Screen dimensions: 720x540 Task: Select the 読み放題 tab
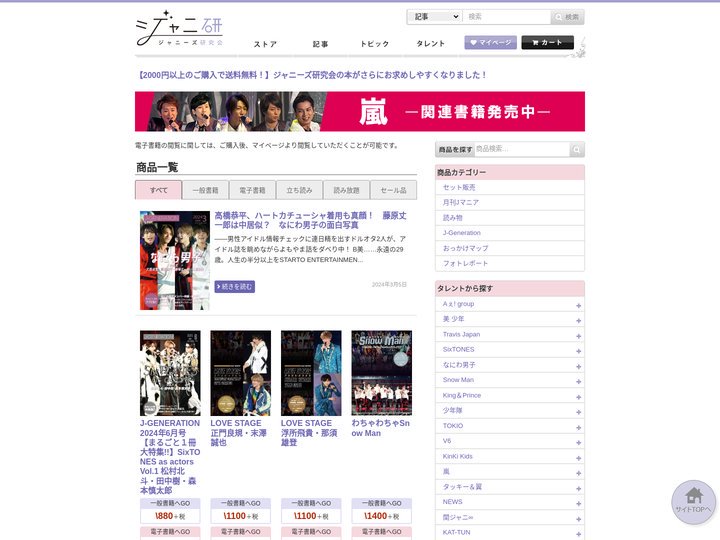(x=346, y=190)
